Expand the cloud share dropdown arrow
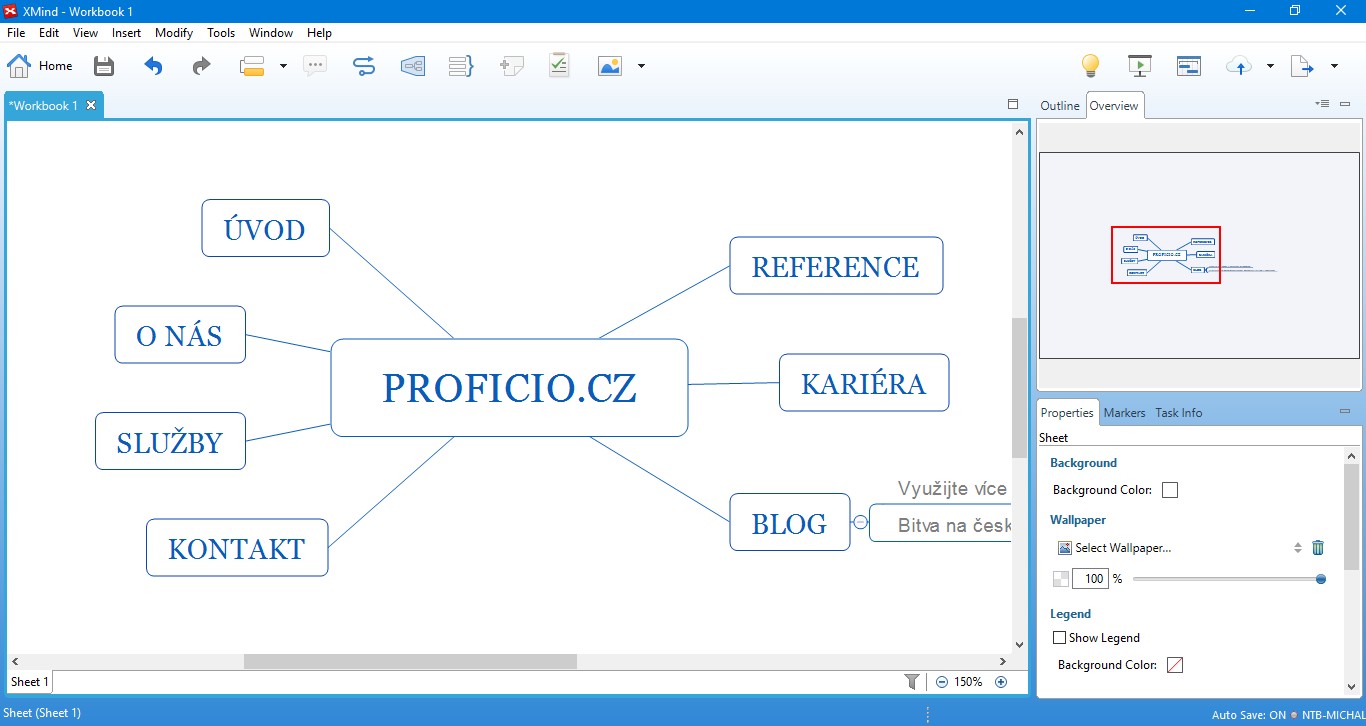 tap(1270, 66)
